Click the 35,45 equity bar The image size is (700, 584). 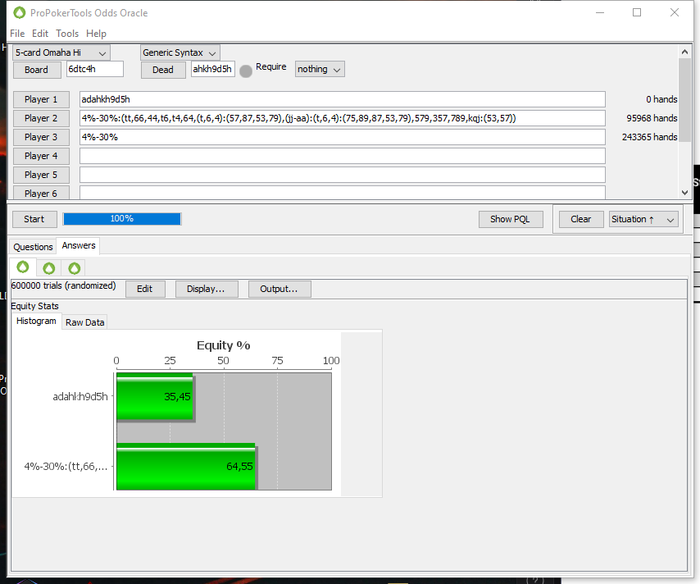tap(155, 396)
